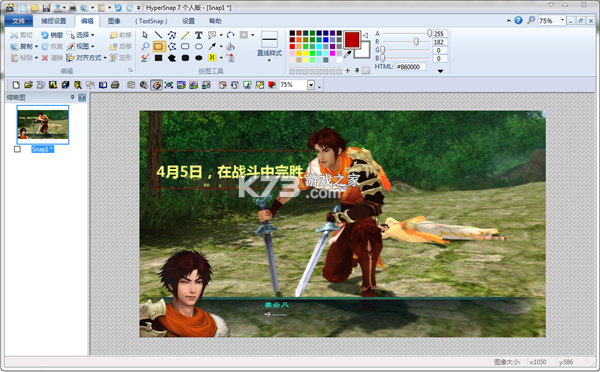This screenshot has width=600, height=372.
Task: Pick the eyedropper color picker
Action: (x=347, y=55)
